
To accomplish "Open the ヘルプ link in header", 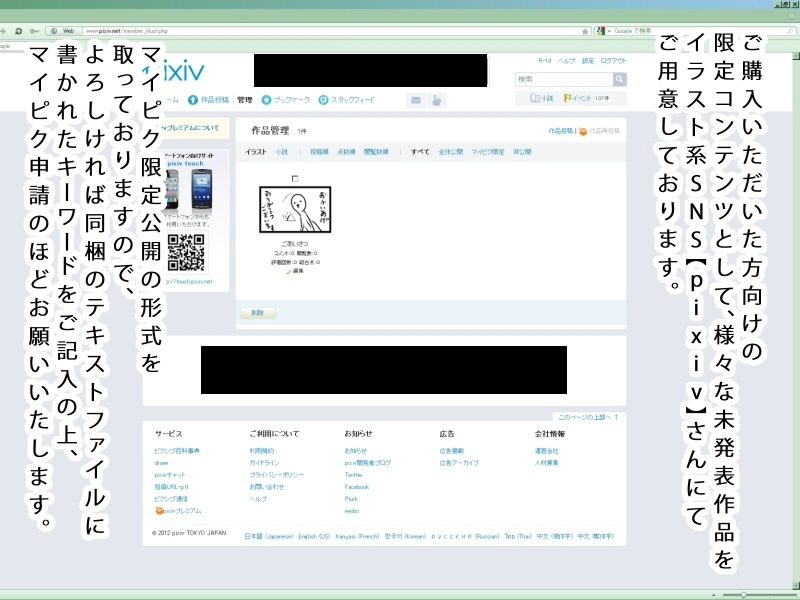I will coord(566,61).
